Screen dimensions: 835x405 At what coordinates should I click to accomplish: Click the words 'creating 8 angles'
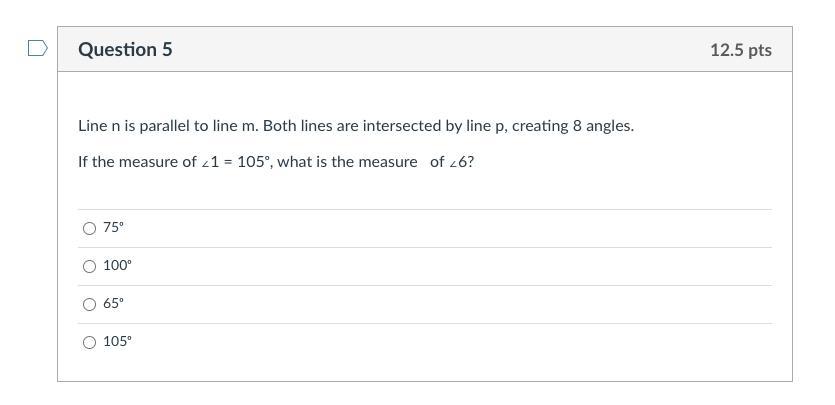(x=572, y=126)
